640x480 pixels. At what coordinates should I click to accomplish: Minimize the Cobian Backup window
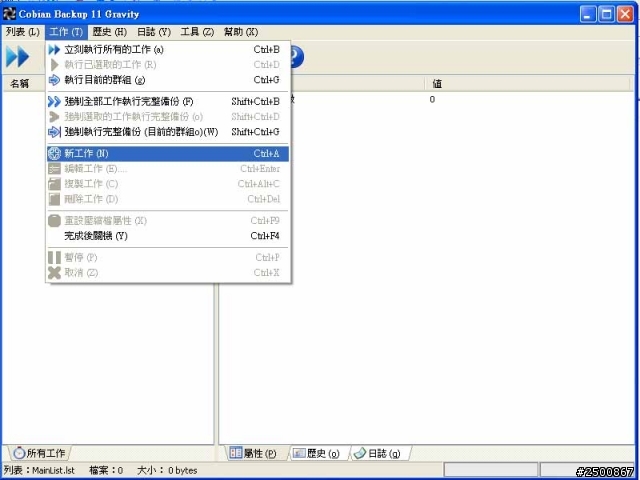click(588, 14)
